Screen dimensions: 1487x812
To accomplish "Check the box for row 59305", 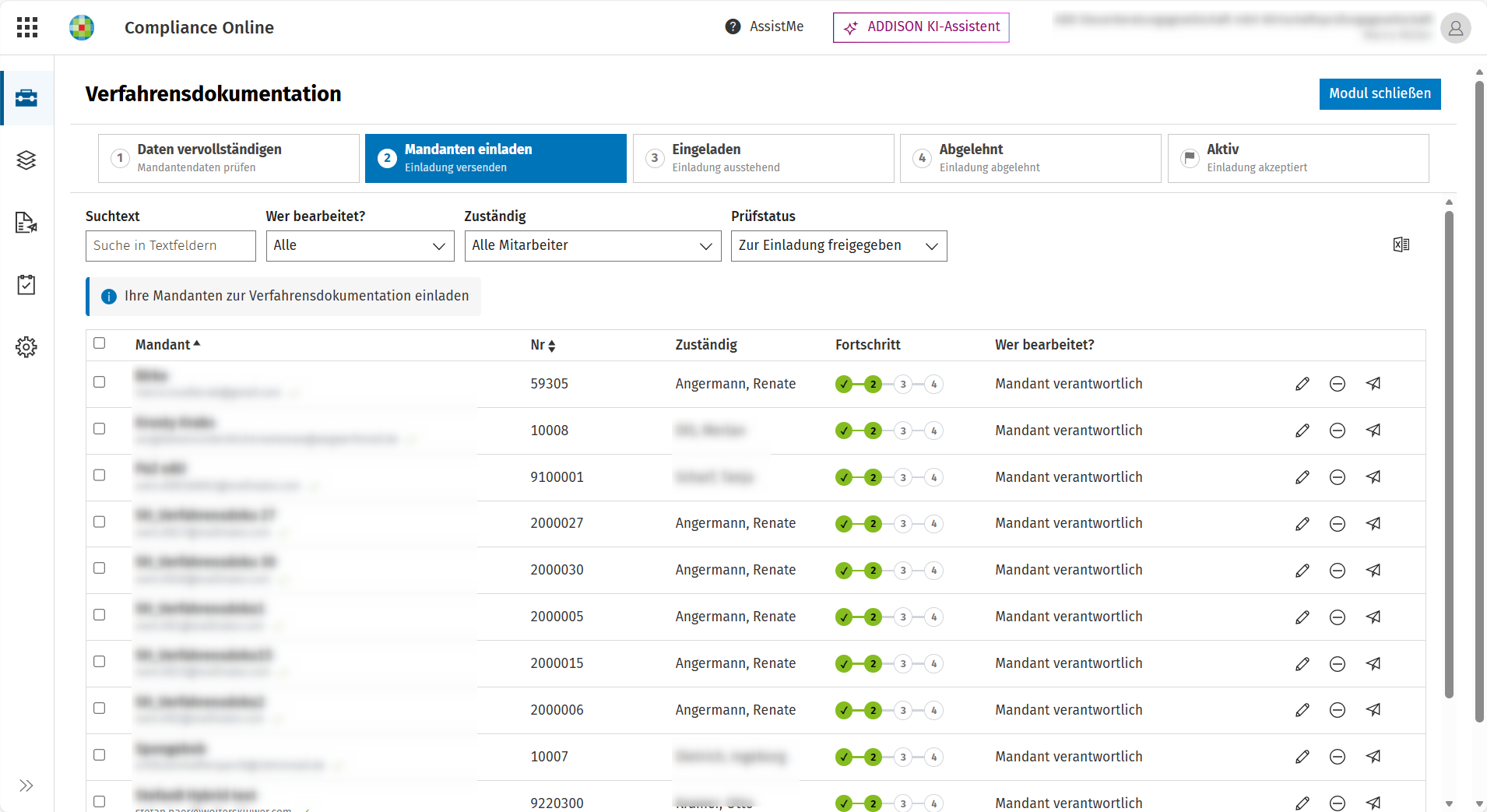I will point(100,382).
